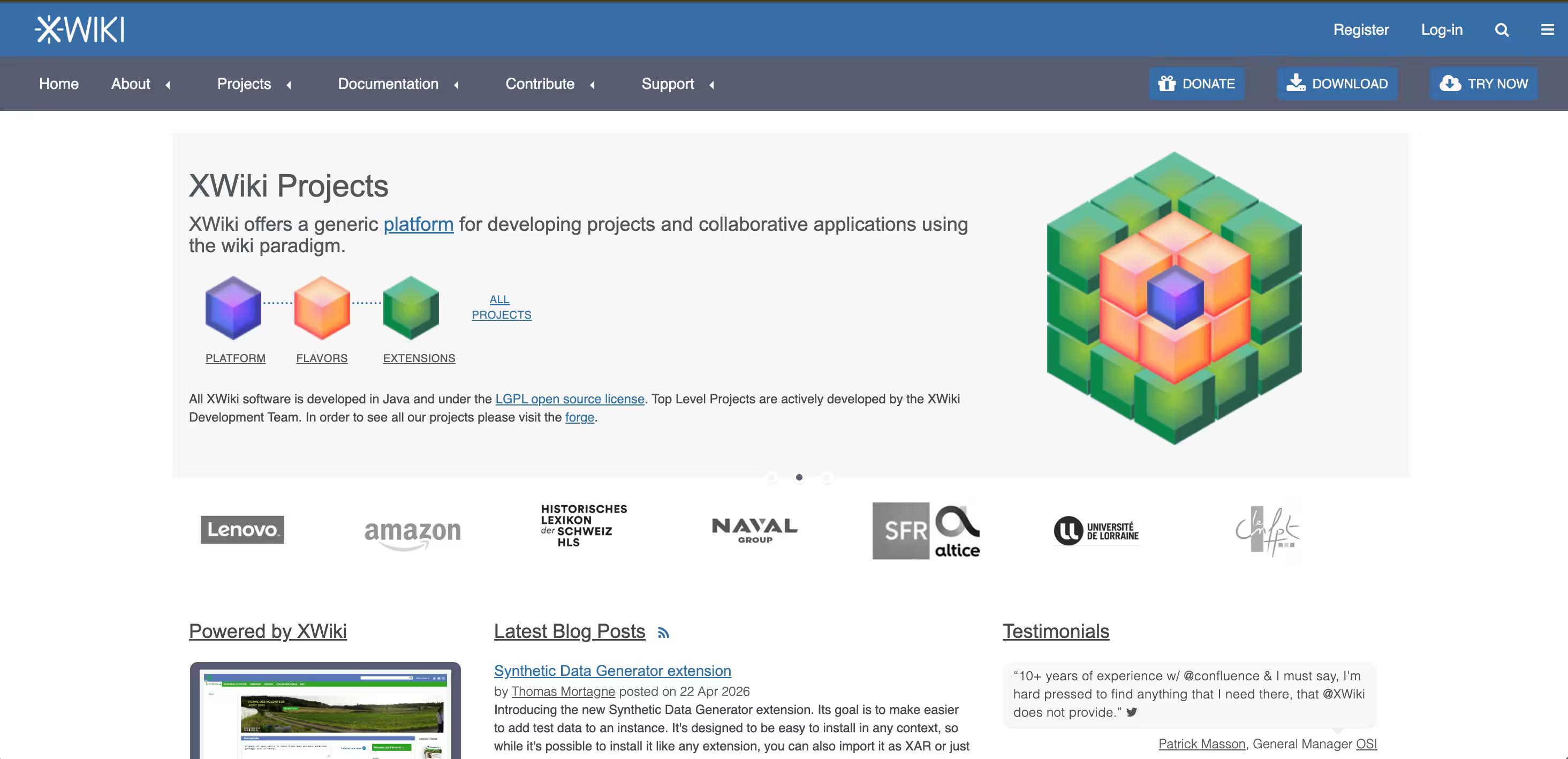Follow the forge link
Viewport: 1568px width, 759px height.
coord(579,417)
